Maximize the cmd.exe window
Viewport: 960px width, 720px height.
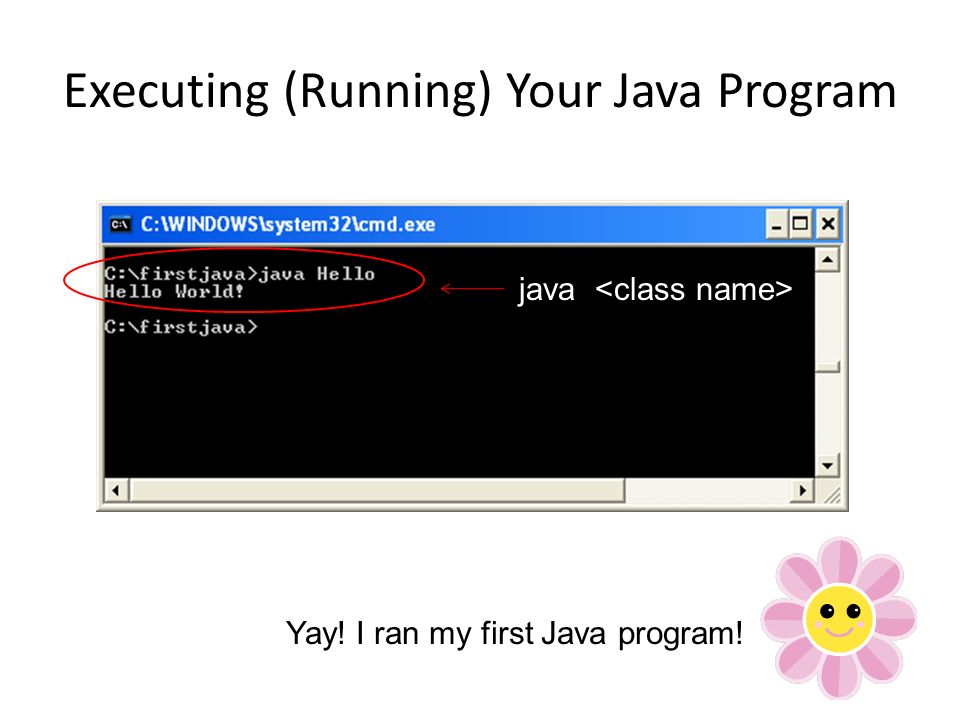coord(800,224)
